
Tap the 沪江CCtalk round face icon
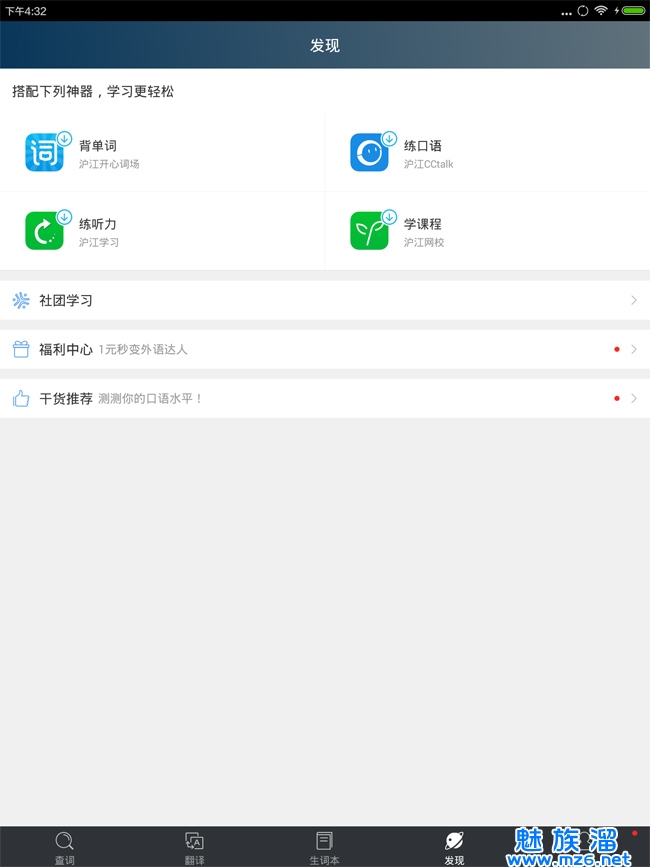point(369,153)
